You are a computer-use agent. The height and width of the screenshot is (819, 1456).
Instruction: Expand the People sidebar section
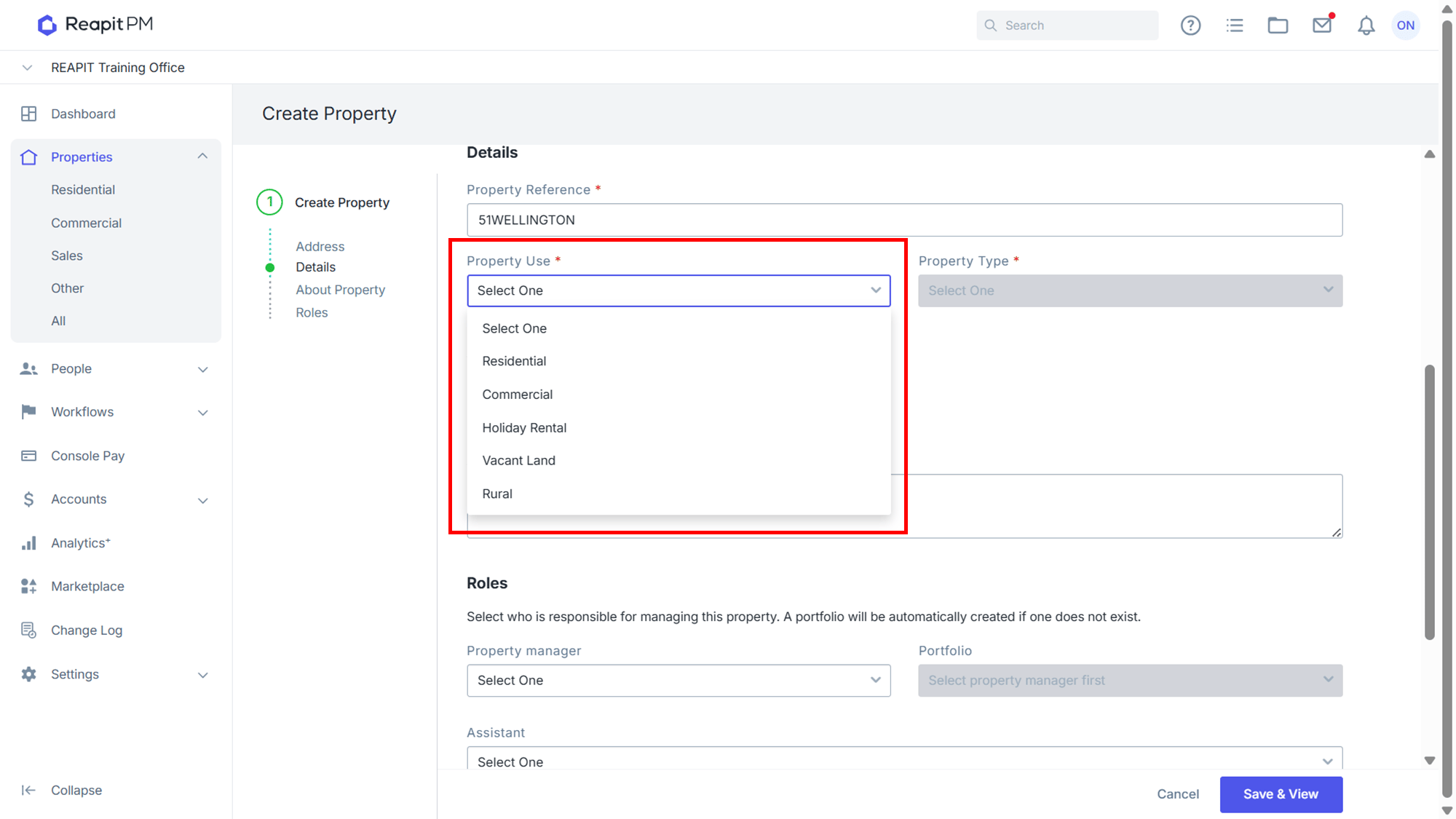pyautogui.click(x=202, y=369)
